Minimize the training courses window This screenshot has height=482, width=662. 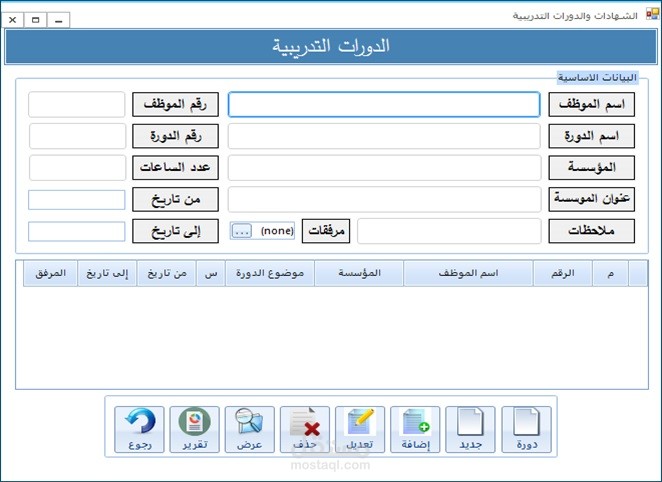pyautogui.click(x=59, y=20)
